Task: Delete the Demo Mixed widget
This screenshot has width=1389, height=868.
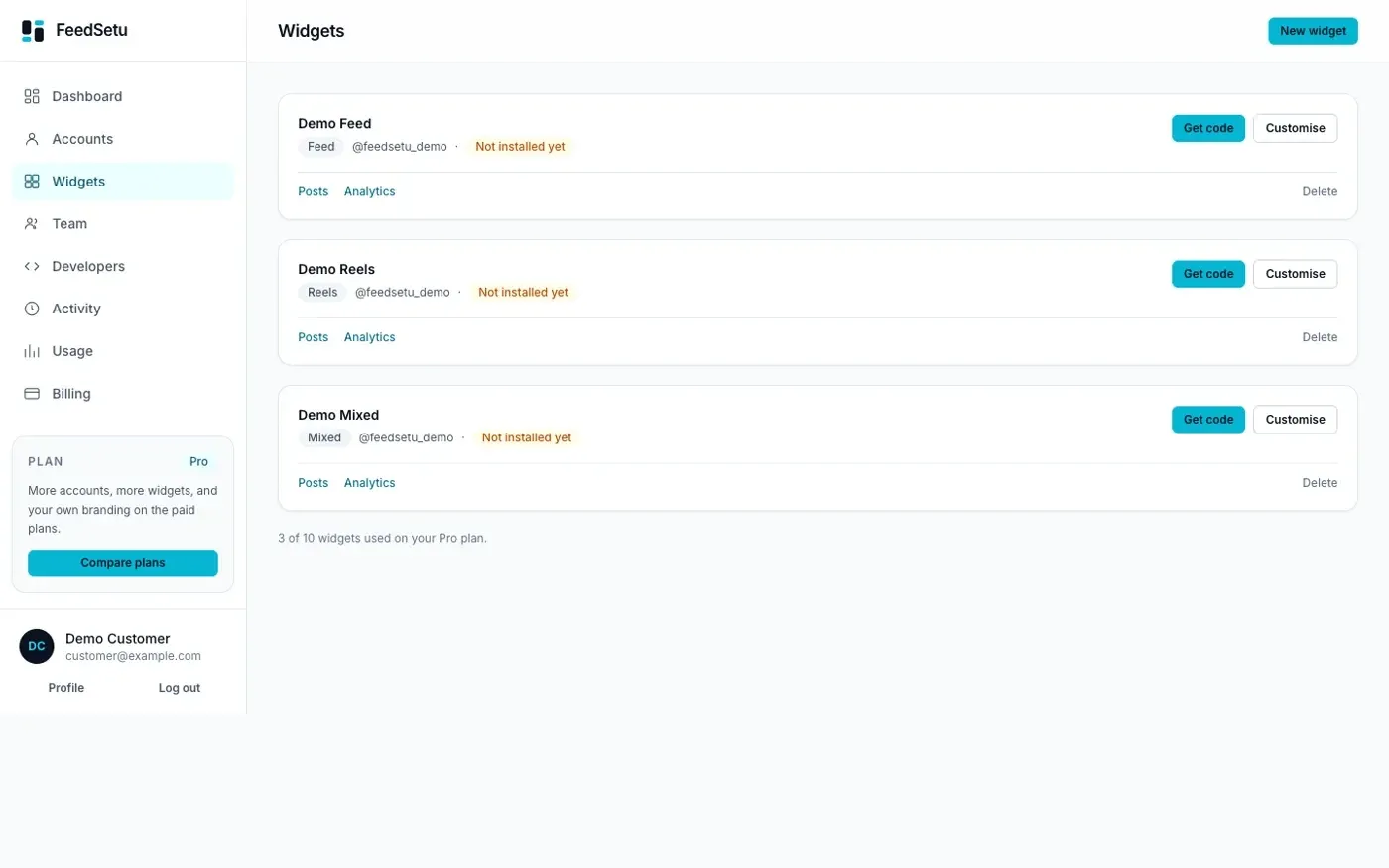Action: 1320,483
